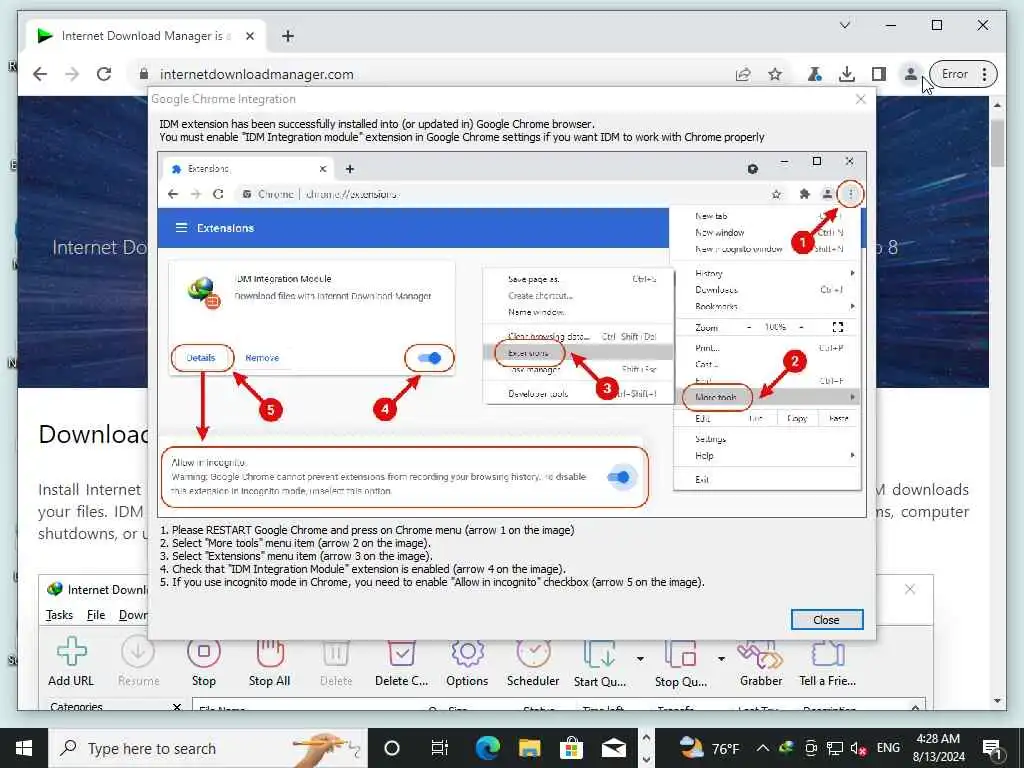This screenshot has width=1024, height=768.
Task: Open a new Chrome tab with plus button
Action: [288, 36]
